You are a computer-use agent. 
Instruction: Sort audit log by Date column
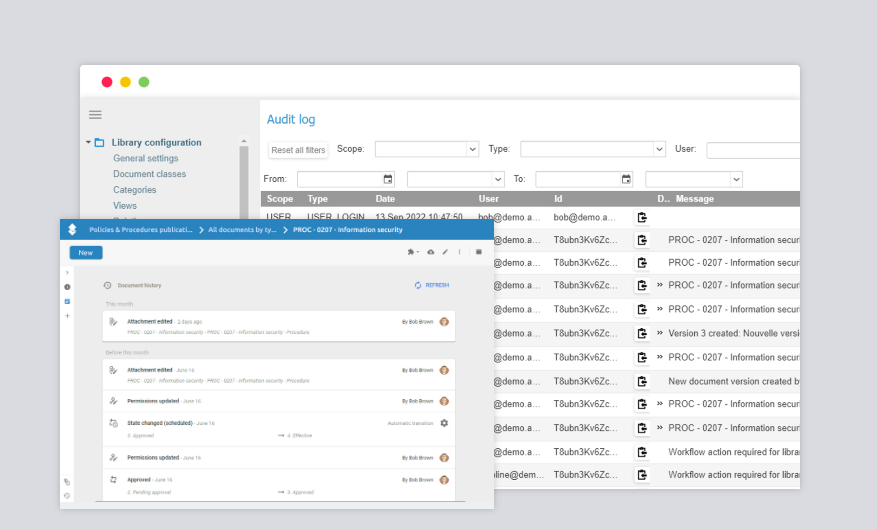tap(385, 198)
